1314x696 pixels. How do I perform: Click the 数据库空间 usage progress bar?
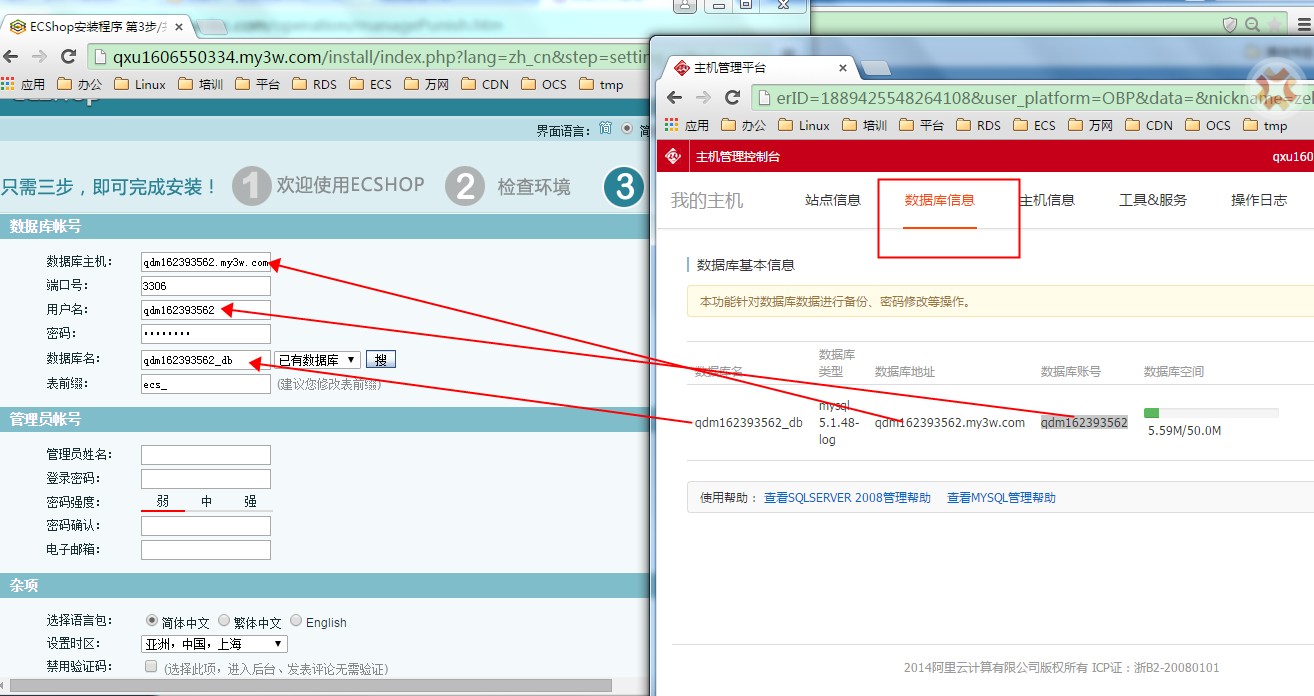pos(1210,413)
